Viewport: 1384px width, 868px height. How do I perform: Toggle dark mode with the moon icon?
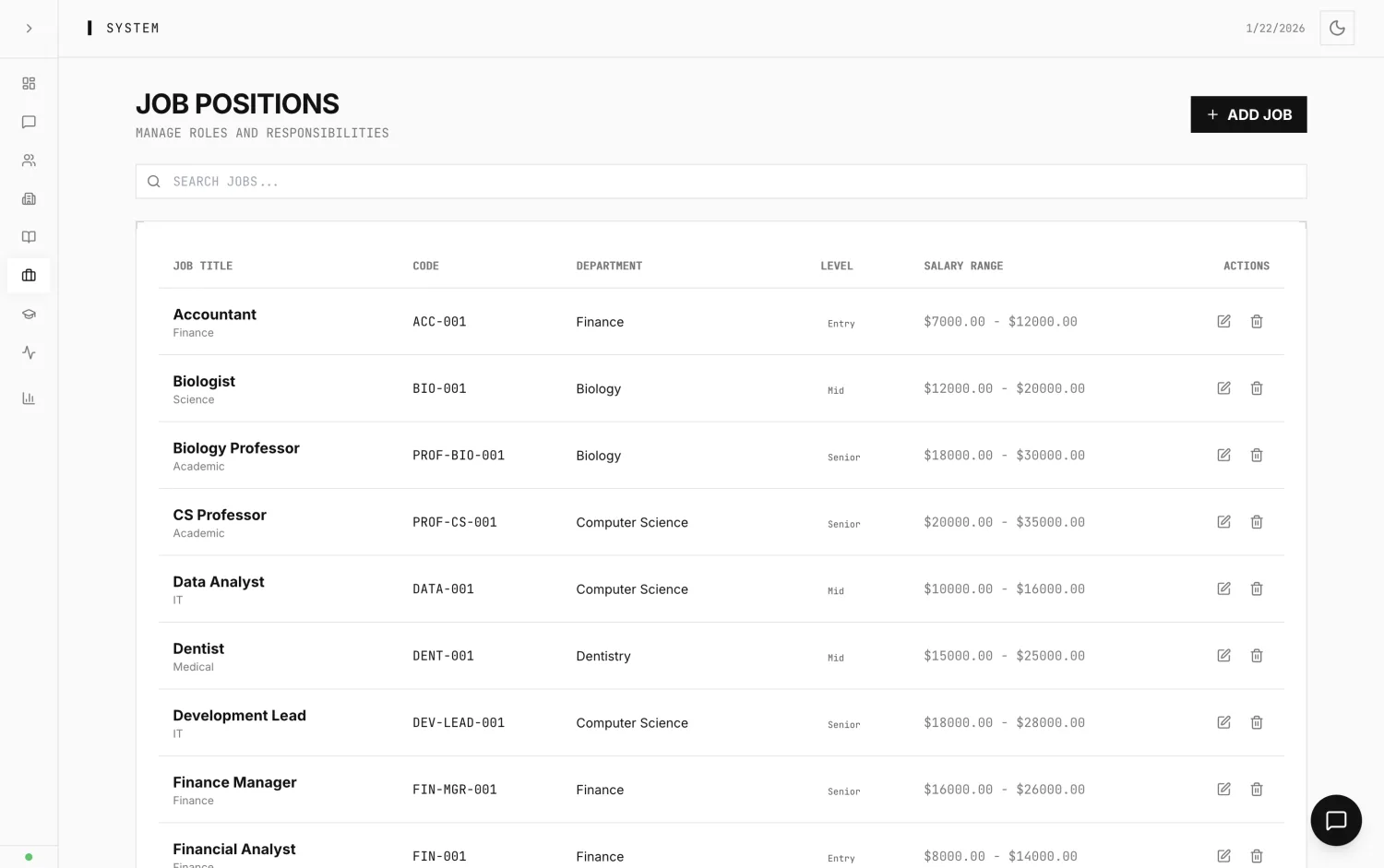click(x=1337, y=28)
